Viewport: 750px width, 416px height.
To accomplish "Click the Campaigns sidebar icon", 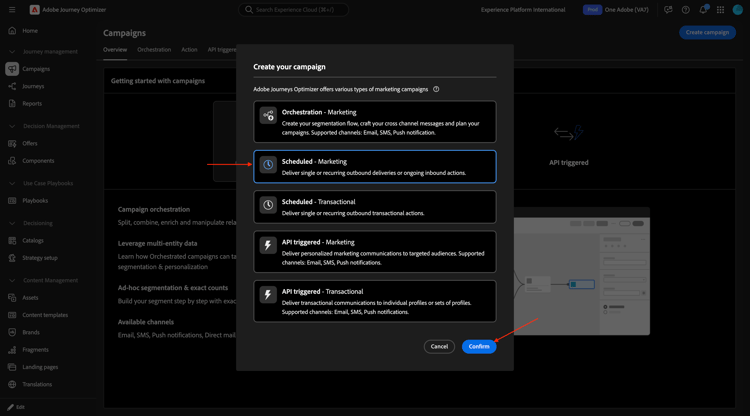I will point(12,69).
